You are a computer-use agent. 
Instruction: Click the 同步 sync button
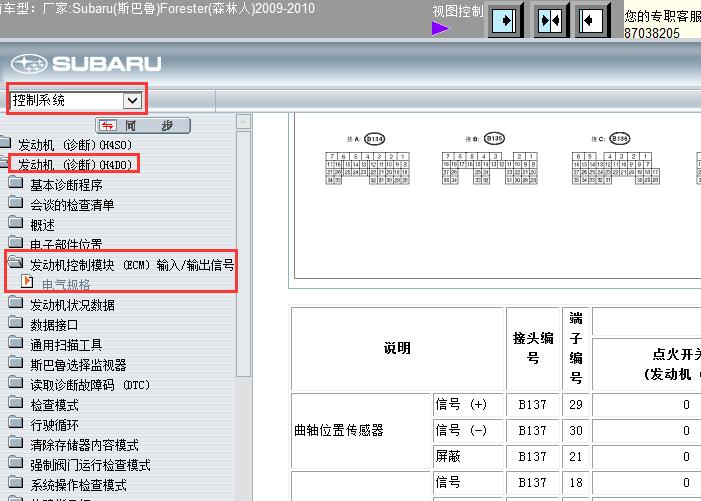point(143,126)
